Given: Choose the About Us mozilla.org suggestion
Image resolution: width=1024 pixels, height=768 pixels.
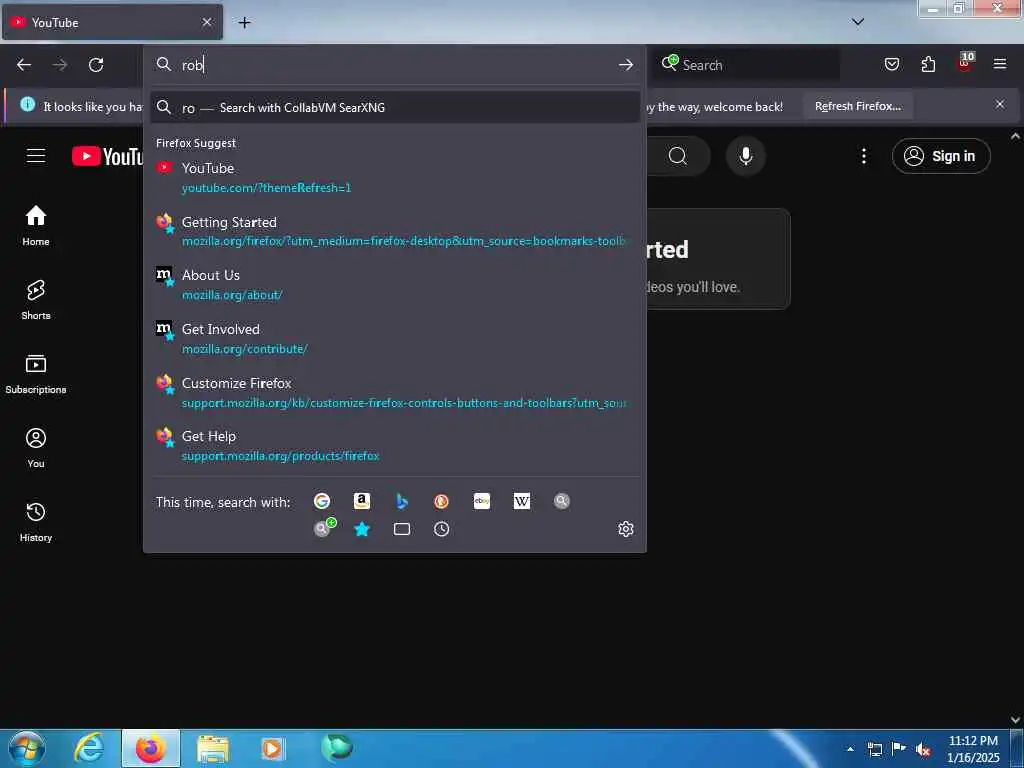Looking at the screenshot, I should (394, 284).
